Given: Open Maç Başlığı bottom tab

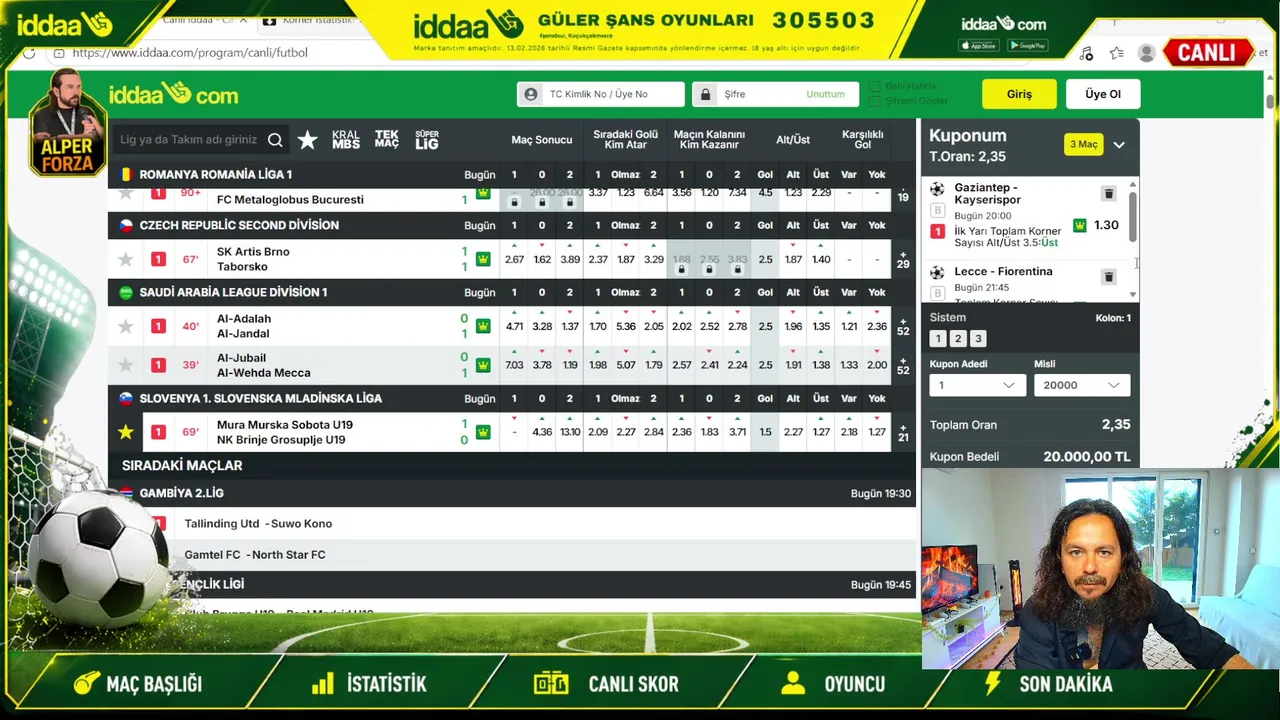Looking at the screenshot, I should (138, 684).
